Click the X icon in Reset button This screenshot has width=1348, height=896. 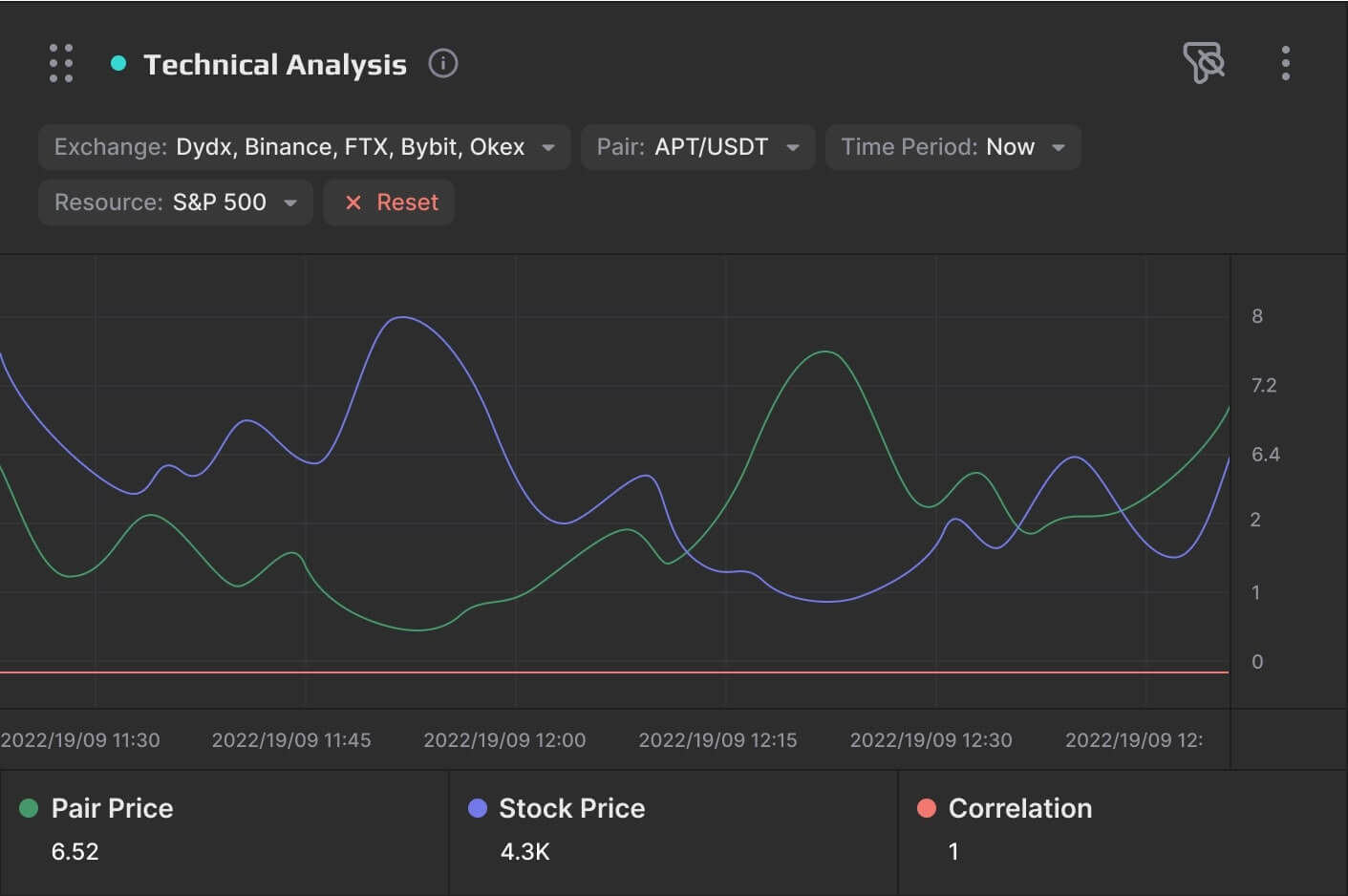[x=353, y=203]
